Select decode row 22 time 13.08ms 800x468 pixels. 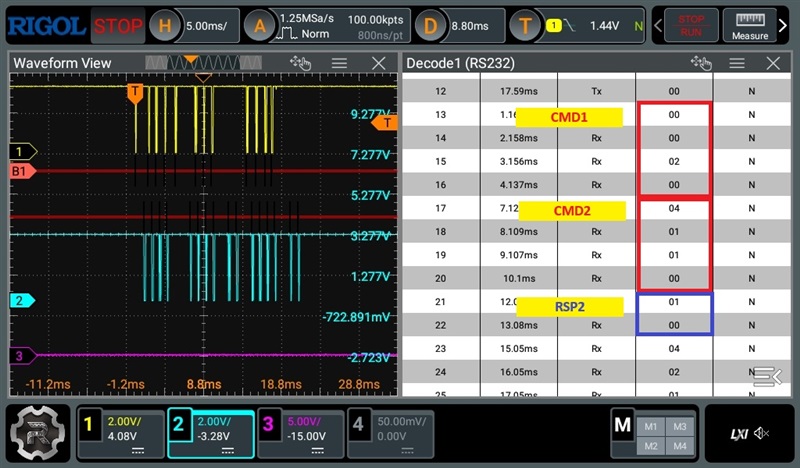596,326
